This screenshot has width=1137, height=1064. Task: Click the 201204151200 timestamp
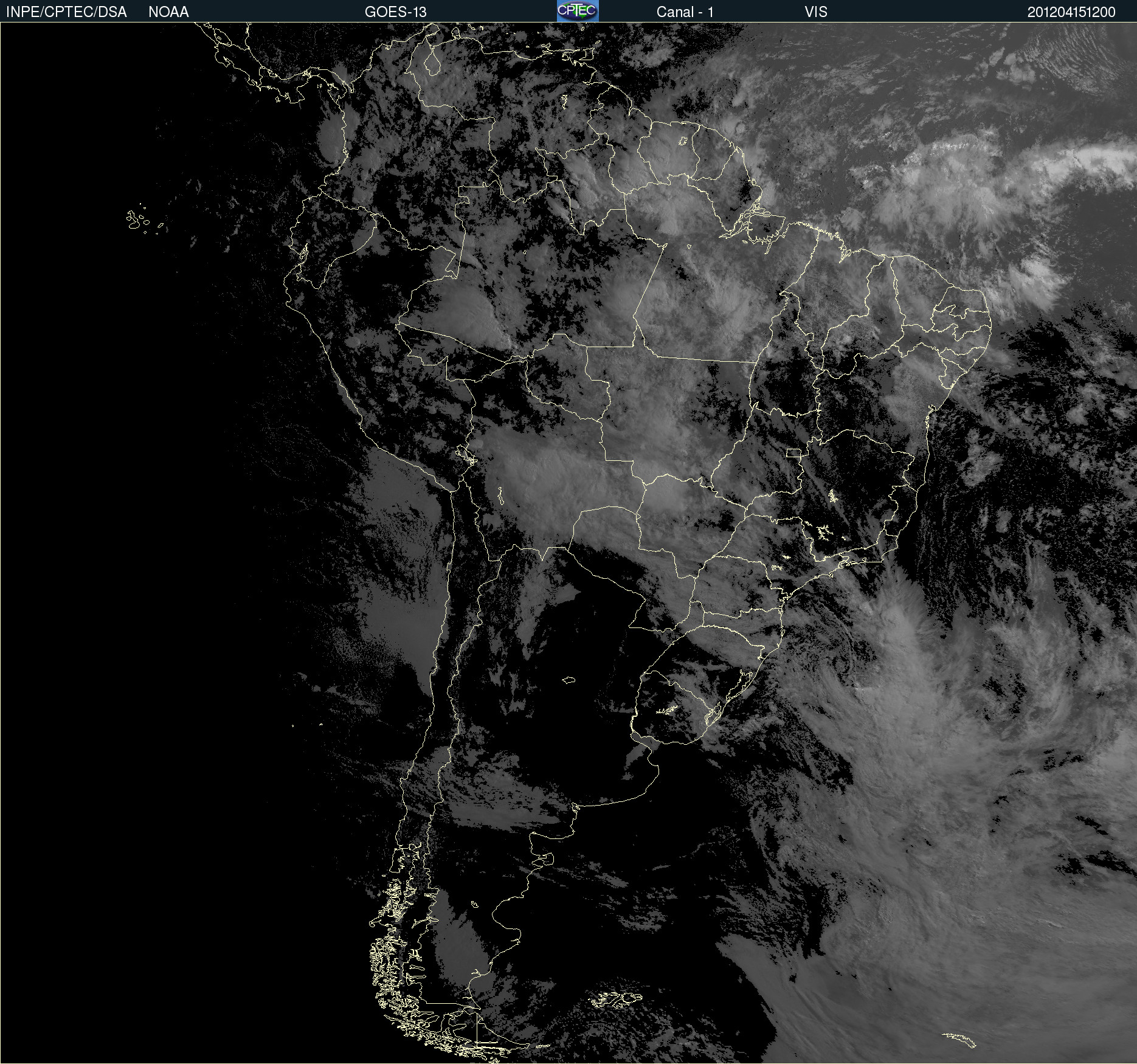1071,12
